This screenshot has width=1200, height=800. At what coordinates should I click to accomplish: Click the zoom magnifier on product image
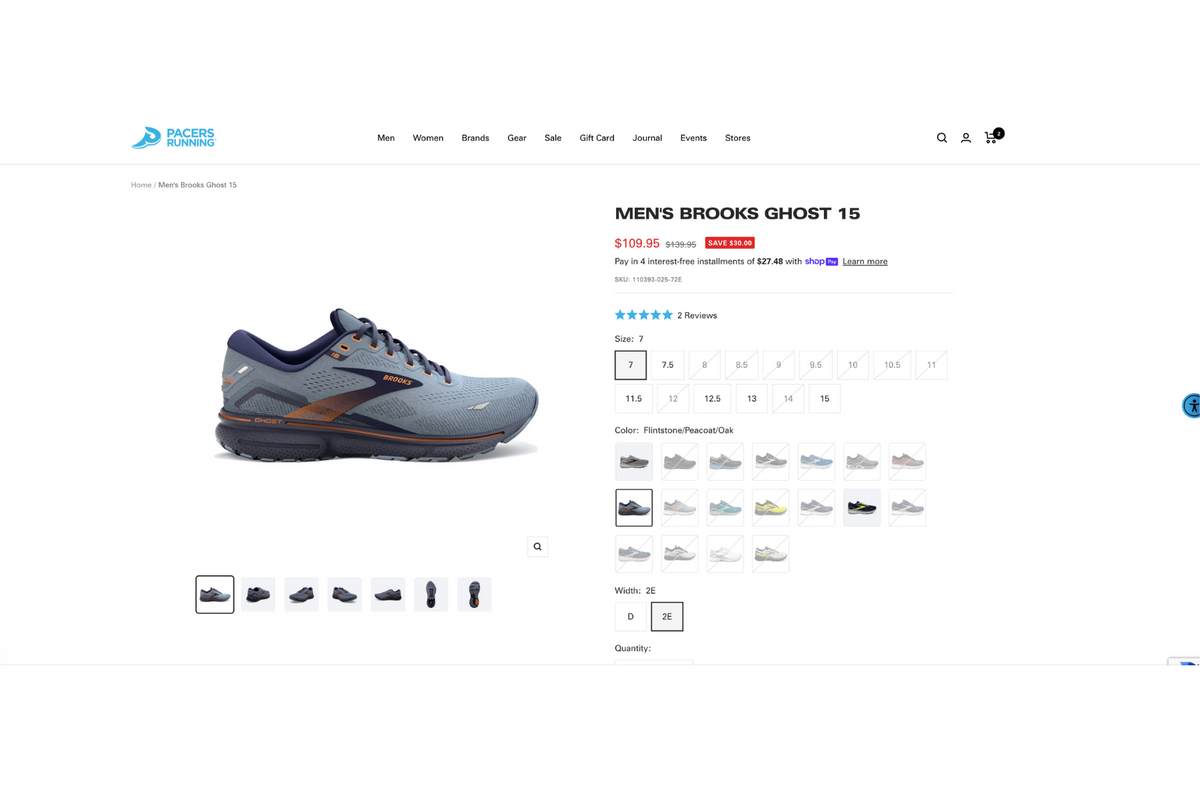point(538,547)
